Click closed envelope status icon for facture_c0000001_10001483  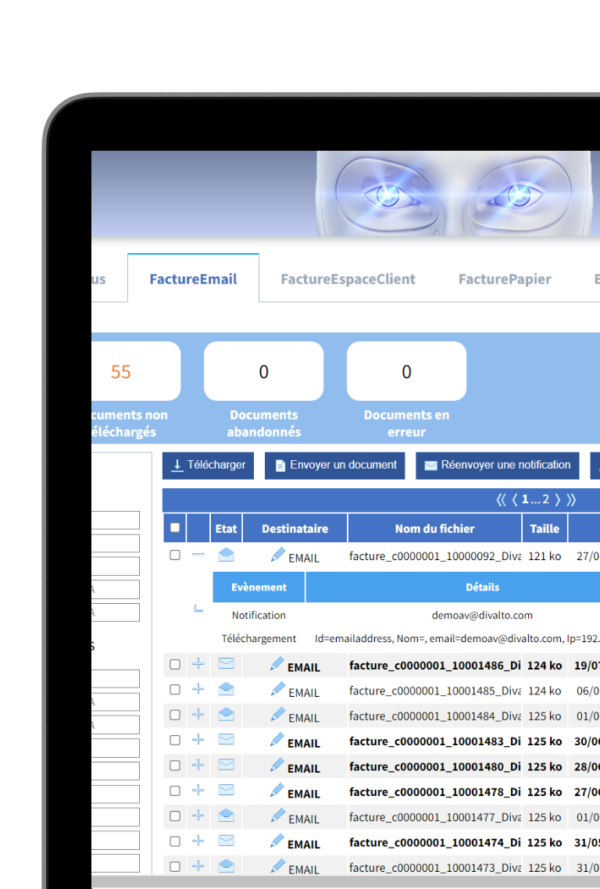point(226,739)
